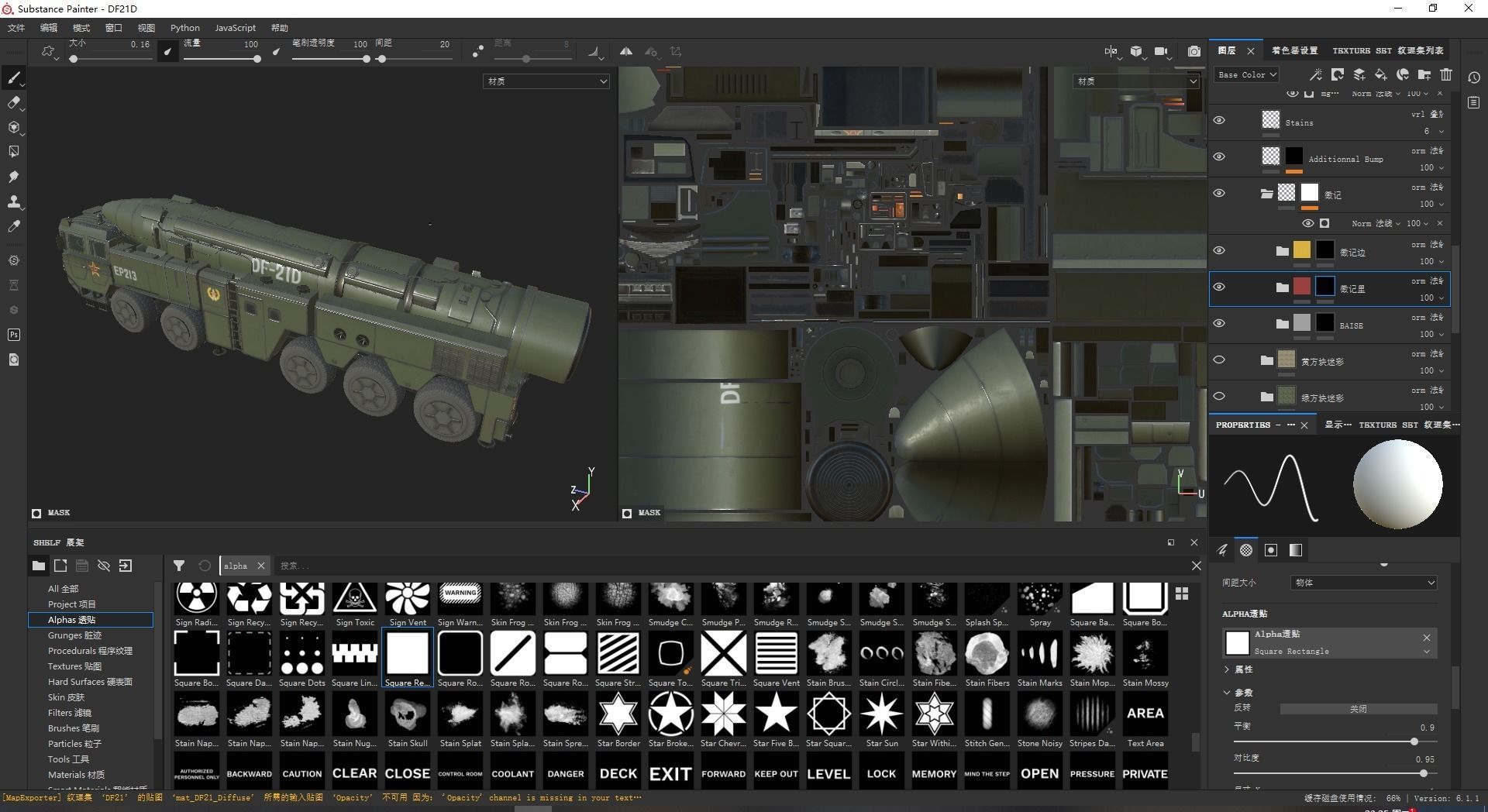
Task: Select Alphas 透贴 shelf category
Action: coord(91,620)
